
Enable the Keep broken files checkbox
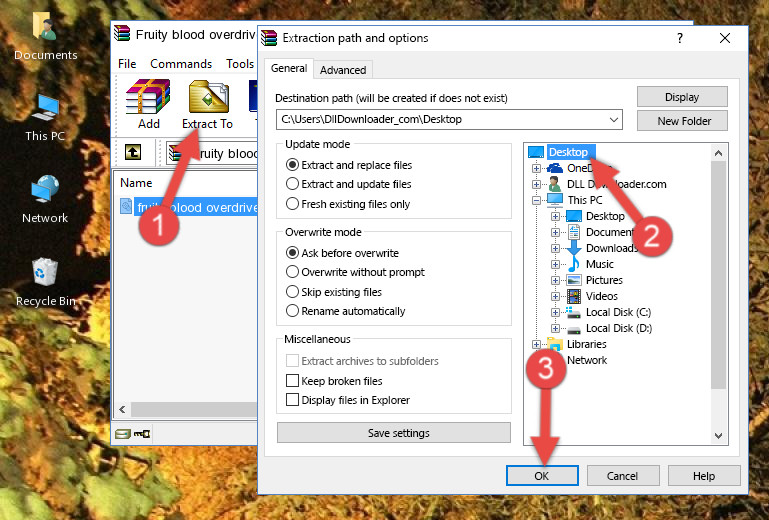pos(293,381)
